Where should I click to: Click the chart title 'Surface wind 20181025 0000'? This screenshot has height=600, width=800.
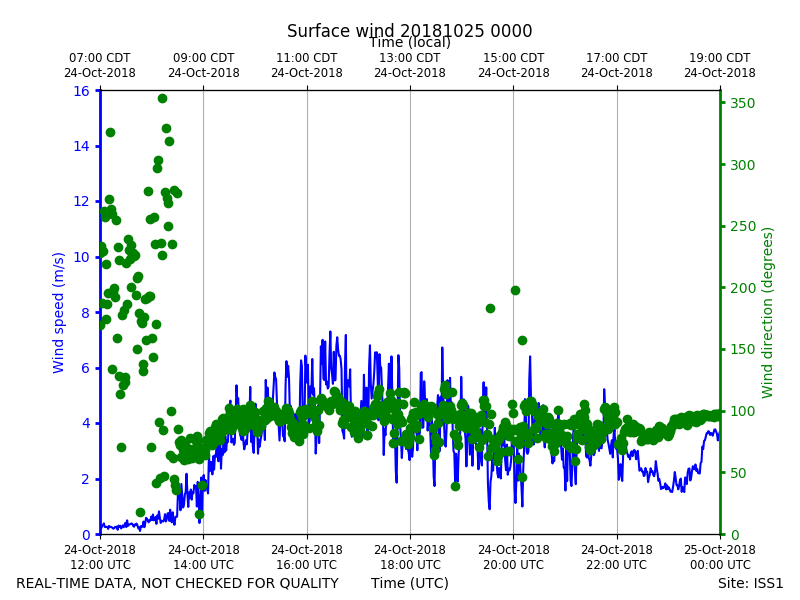409,31
